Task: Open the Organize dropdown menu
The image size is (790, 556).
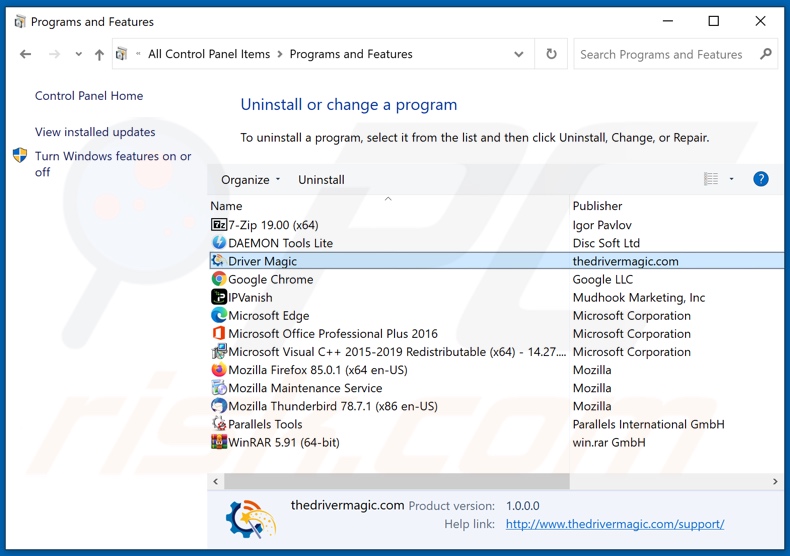Action: point(250,180)
